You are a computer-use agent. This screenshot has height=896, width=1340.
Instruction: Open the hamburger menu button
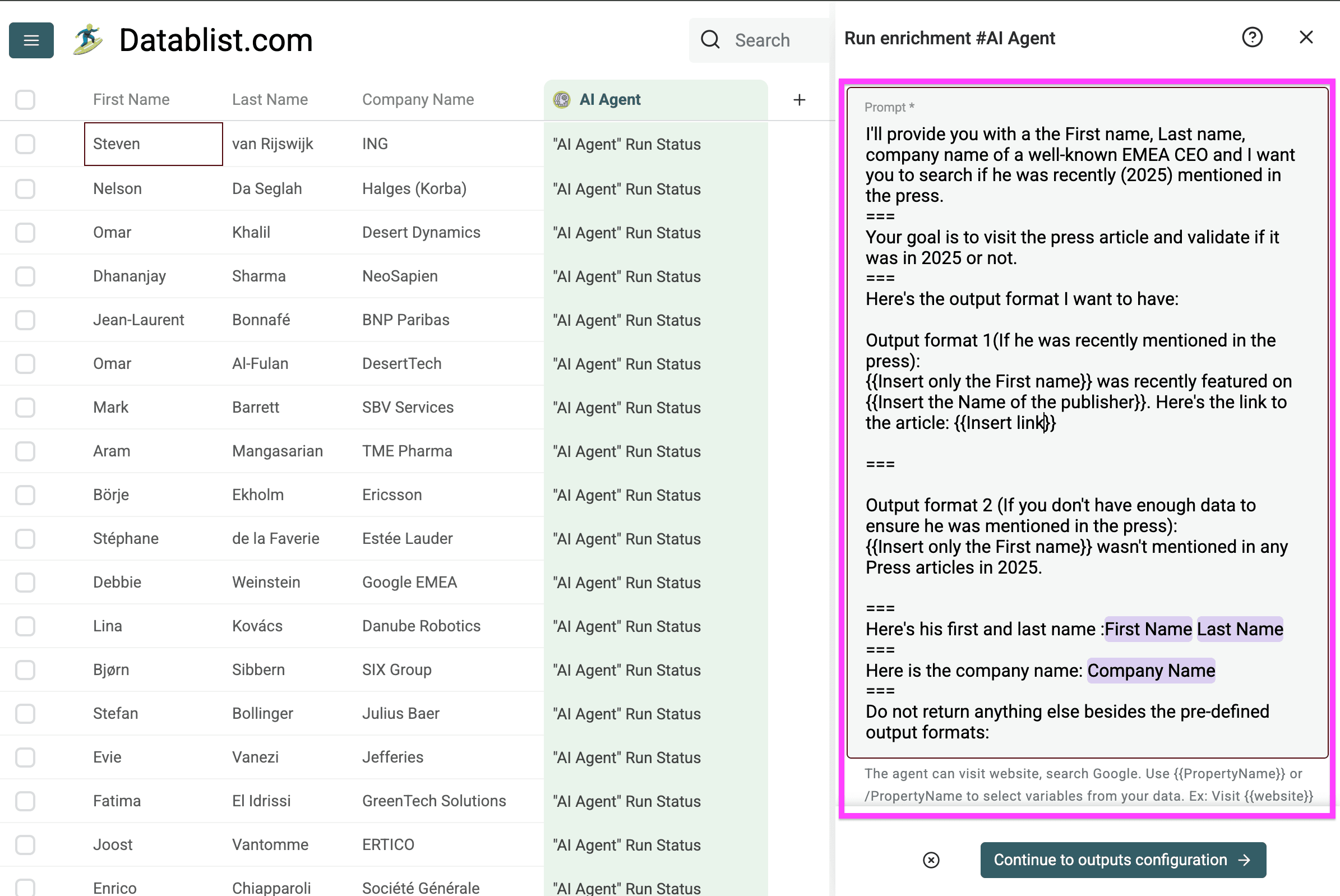click(31, 40)
